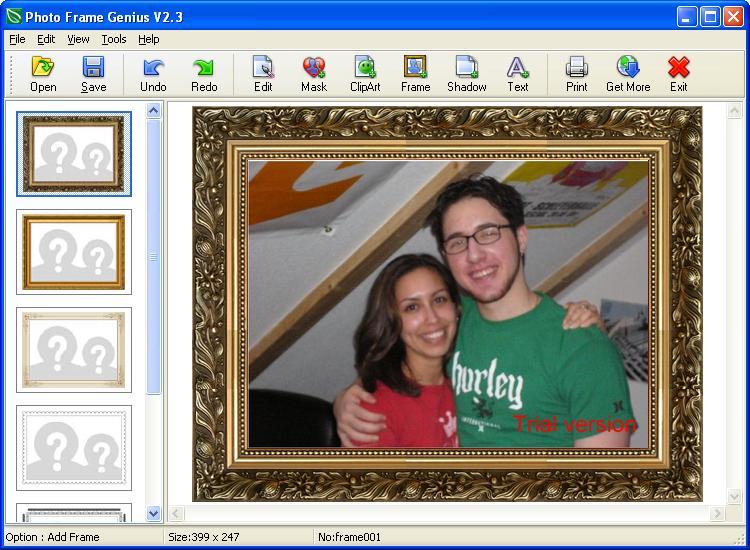Screen dimensions: 750x550
Task: Add ClipArt to the photo
Action: (365, 74)
